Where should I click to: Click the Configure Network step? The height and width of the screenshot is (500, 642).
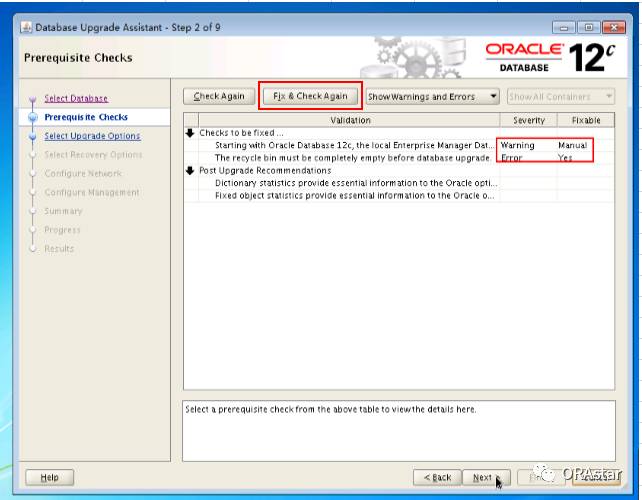(83, 173)
